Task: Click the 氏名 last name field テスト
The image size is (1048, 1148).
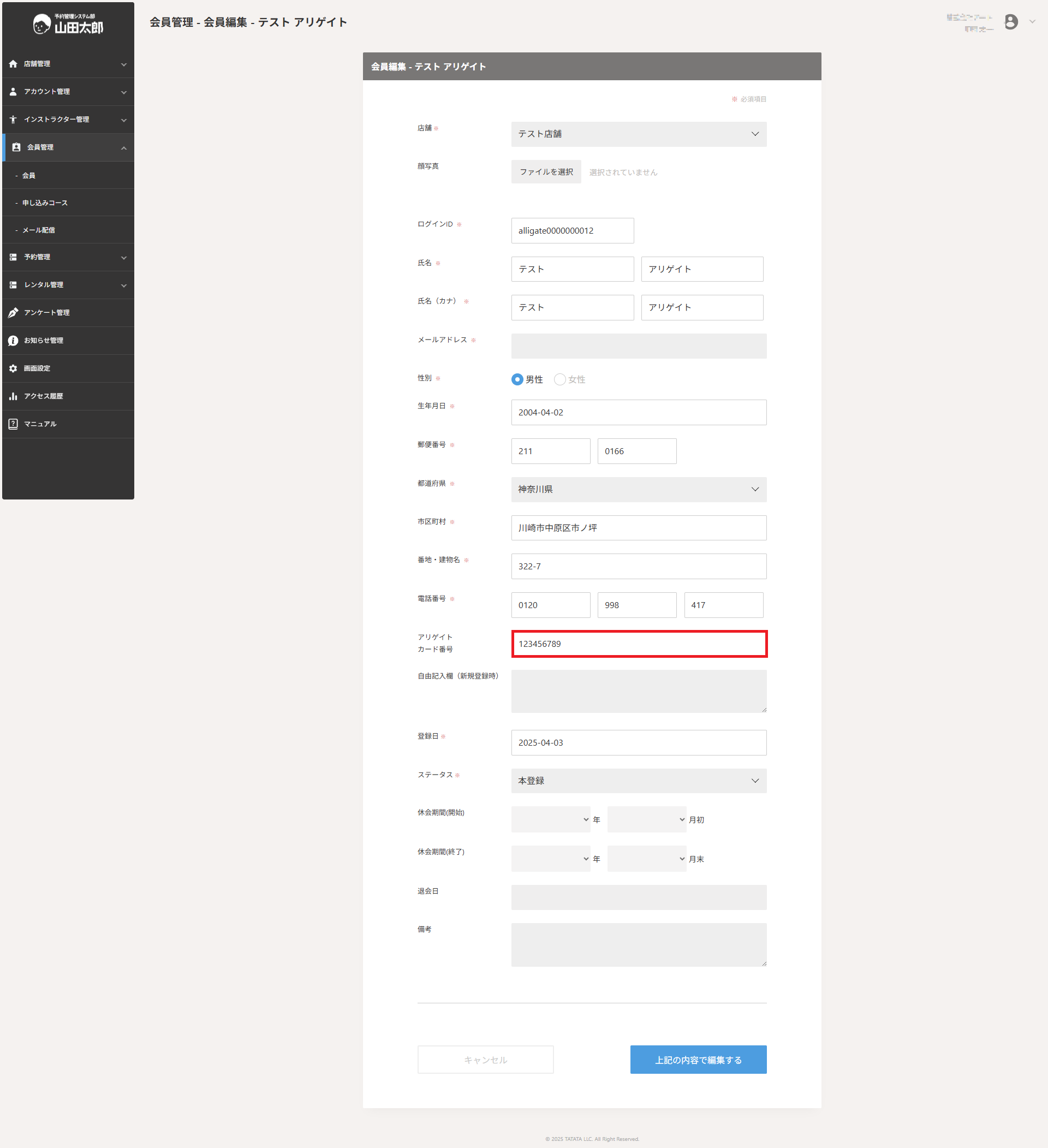Action: 572,269
